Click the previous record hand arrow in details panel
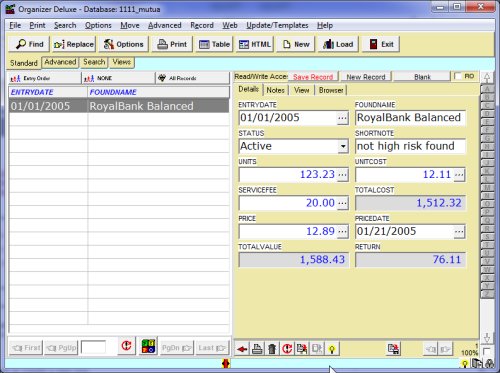The height and width of the screenshot is (373, 500). tap(430, 349)
